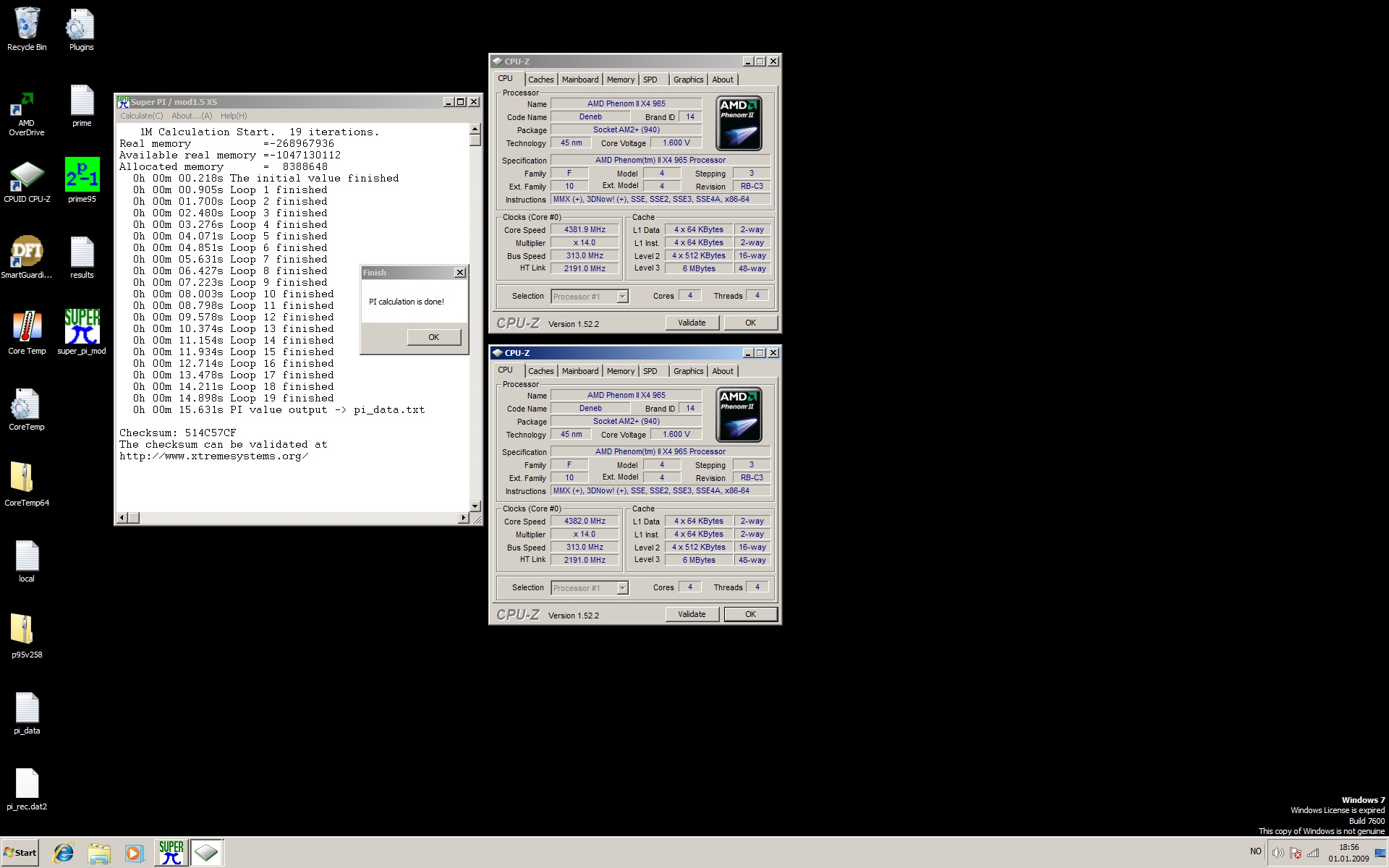Open p95v258 zip folder

(27, 637)
